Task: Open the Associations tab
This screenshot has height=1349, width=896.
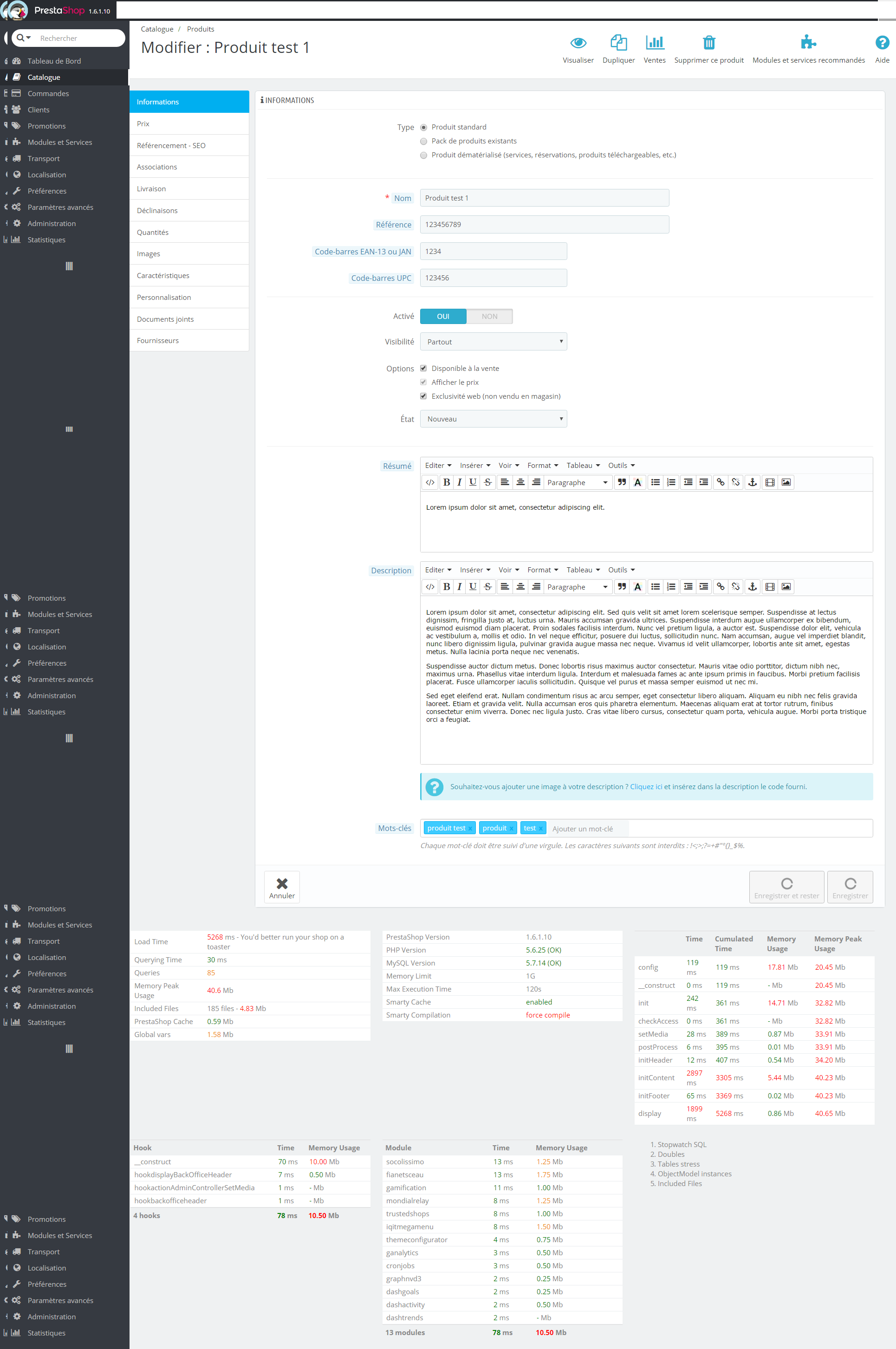Action: click(189, 168)
